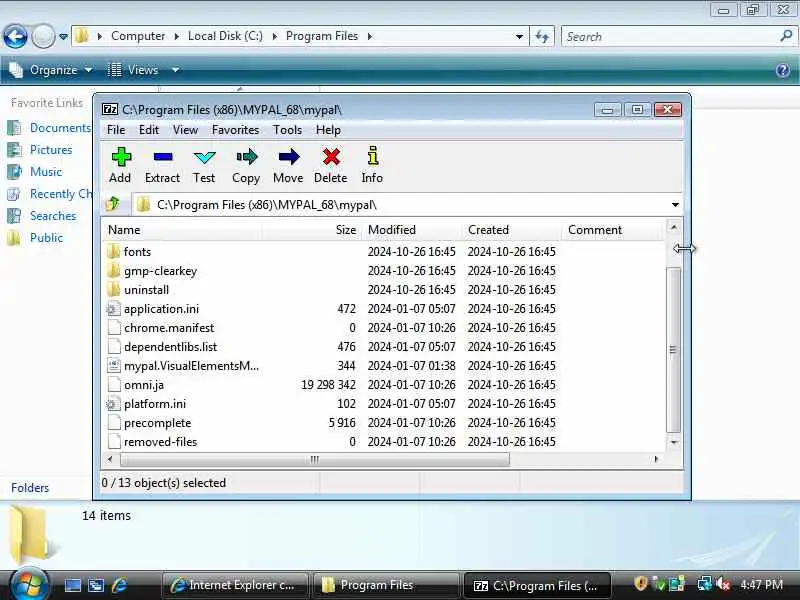This screenshot has height=600, width=800.
Task: Click the file list scroll down arrow
Action: pyautogui.click(x=673, y=442)
